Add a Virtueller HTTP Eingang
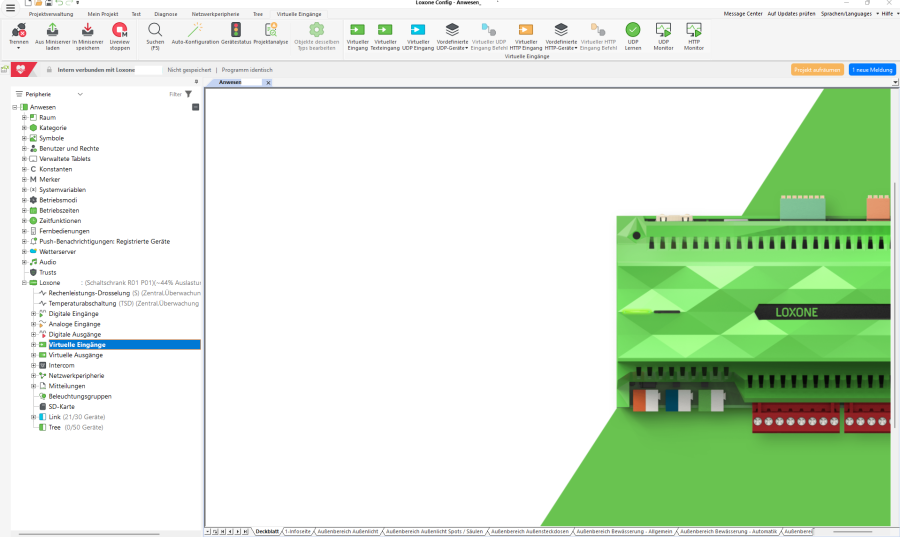 [526, 36]
